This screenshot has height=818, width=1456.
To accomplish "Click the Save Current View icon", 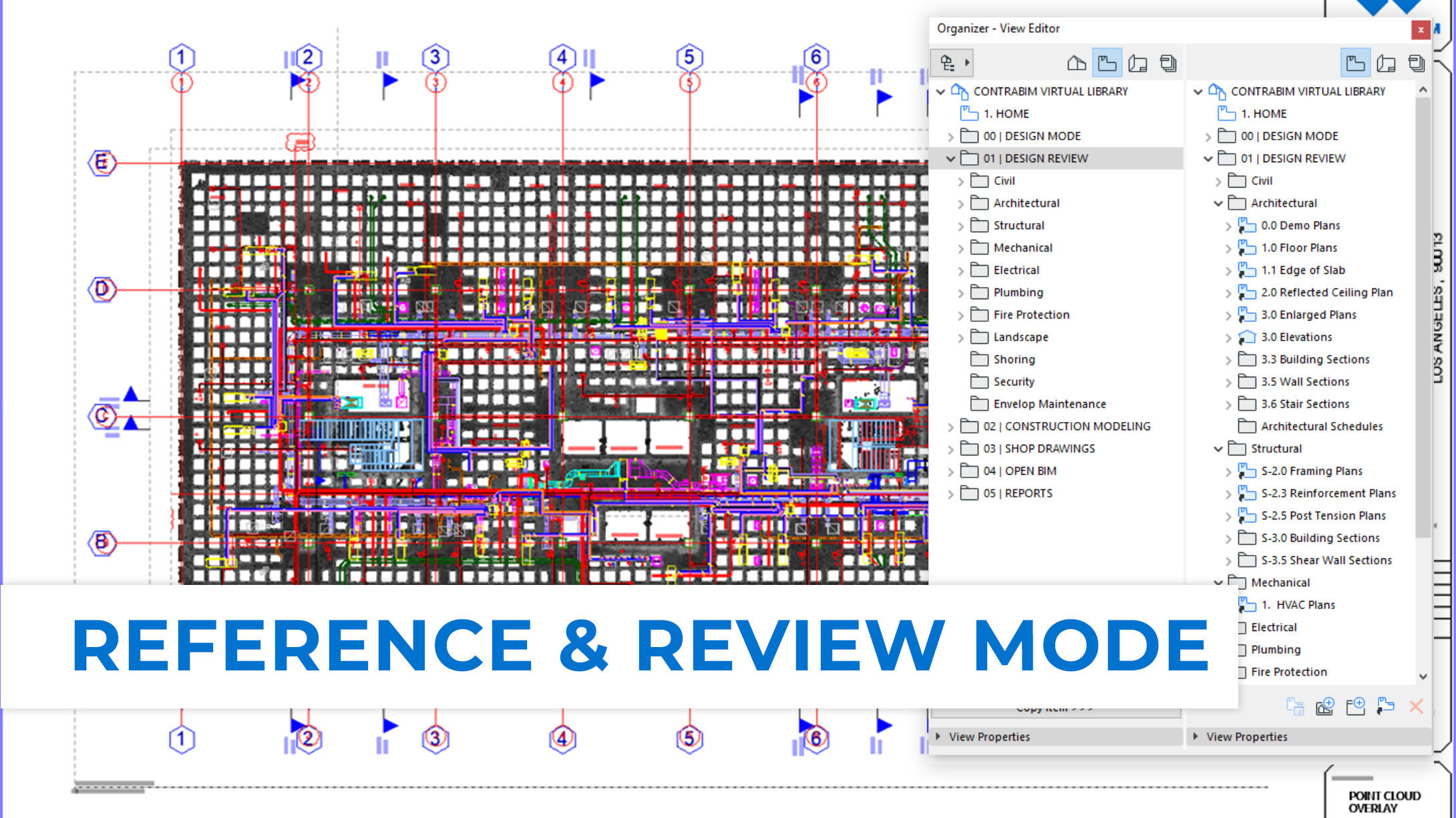I will (1325, 706).
